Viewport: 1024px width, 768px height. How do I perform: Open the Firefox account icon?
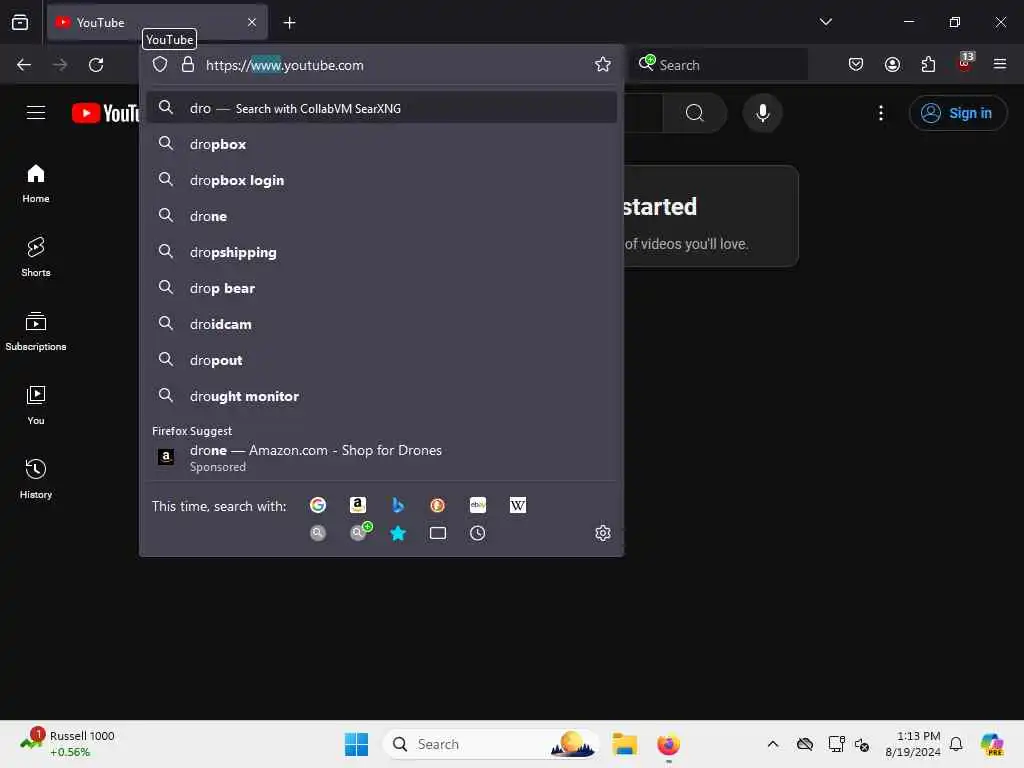(892, 65)
